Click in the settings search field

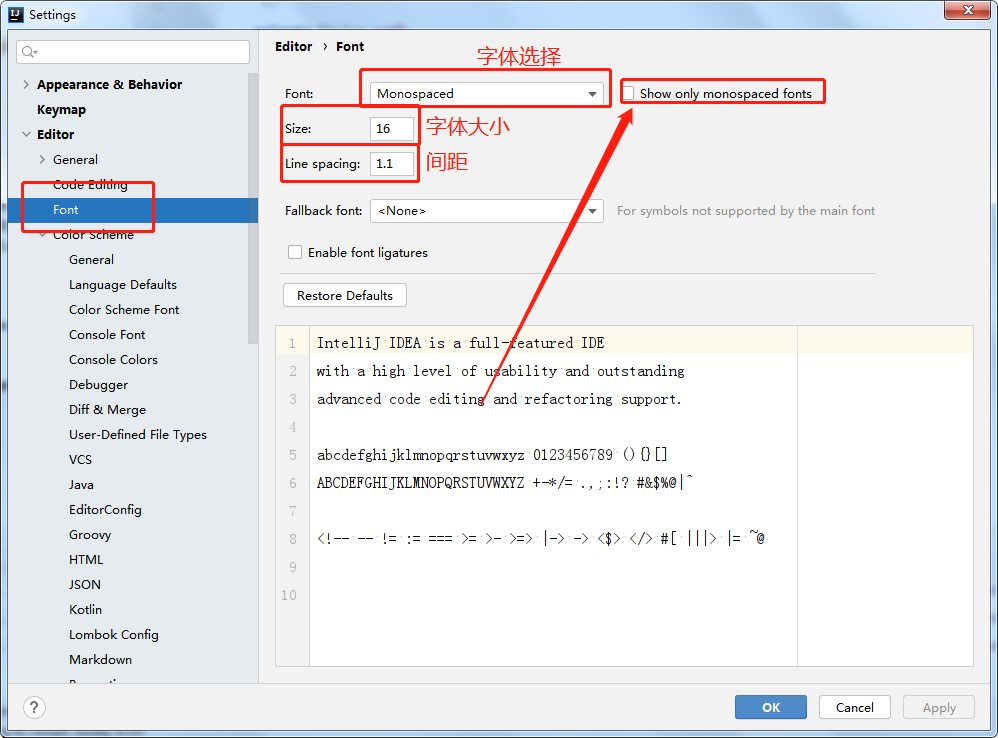[133, 52]
